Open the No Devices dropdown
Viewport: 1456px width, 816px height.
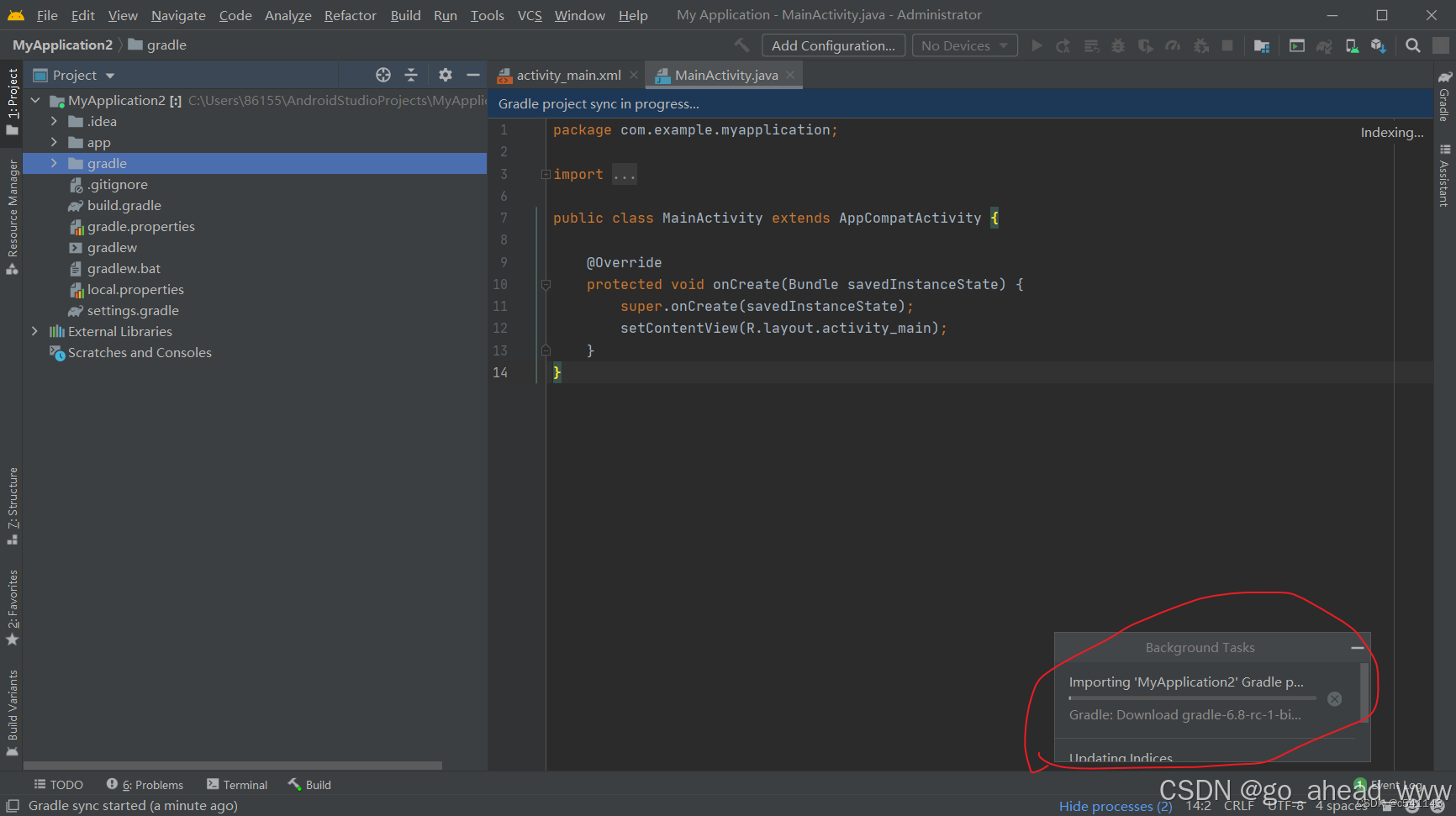pos(964,45)
